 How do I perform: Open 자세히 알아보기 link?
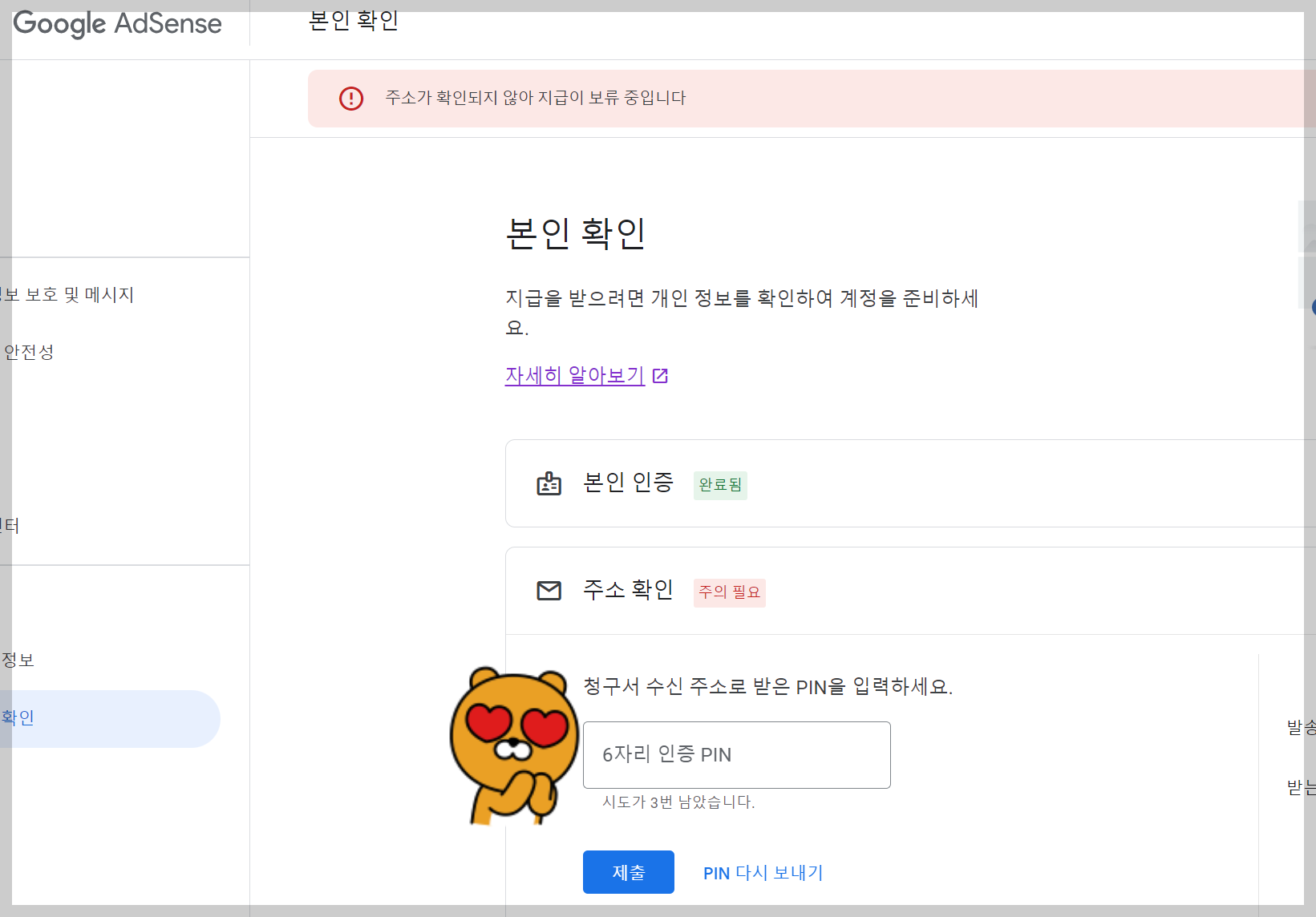[575, 375]
